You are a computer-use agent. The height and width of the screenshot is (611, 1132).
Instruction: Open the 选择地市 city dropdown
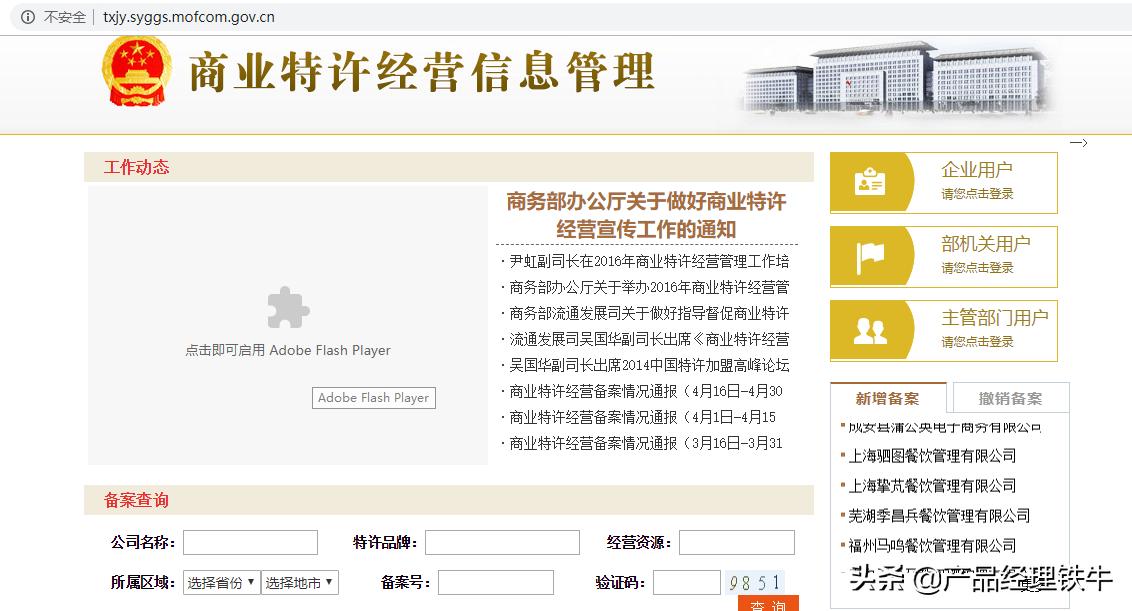tap(300, 581)
